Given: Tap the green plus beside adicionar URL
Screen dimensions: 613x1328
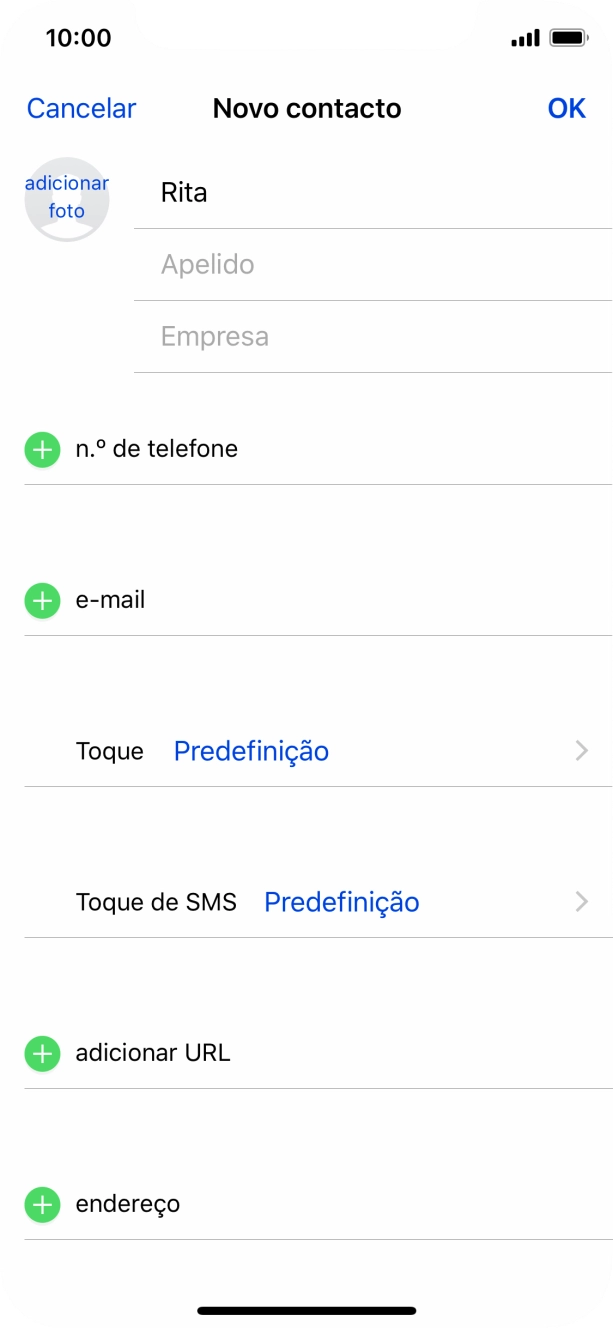Looking at the screenshot, I should 41,1053.
